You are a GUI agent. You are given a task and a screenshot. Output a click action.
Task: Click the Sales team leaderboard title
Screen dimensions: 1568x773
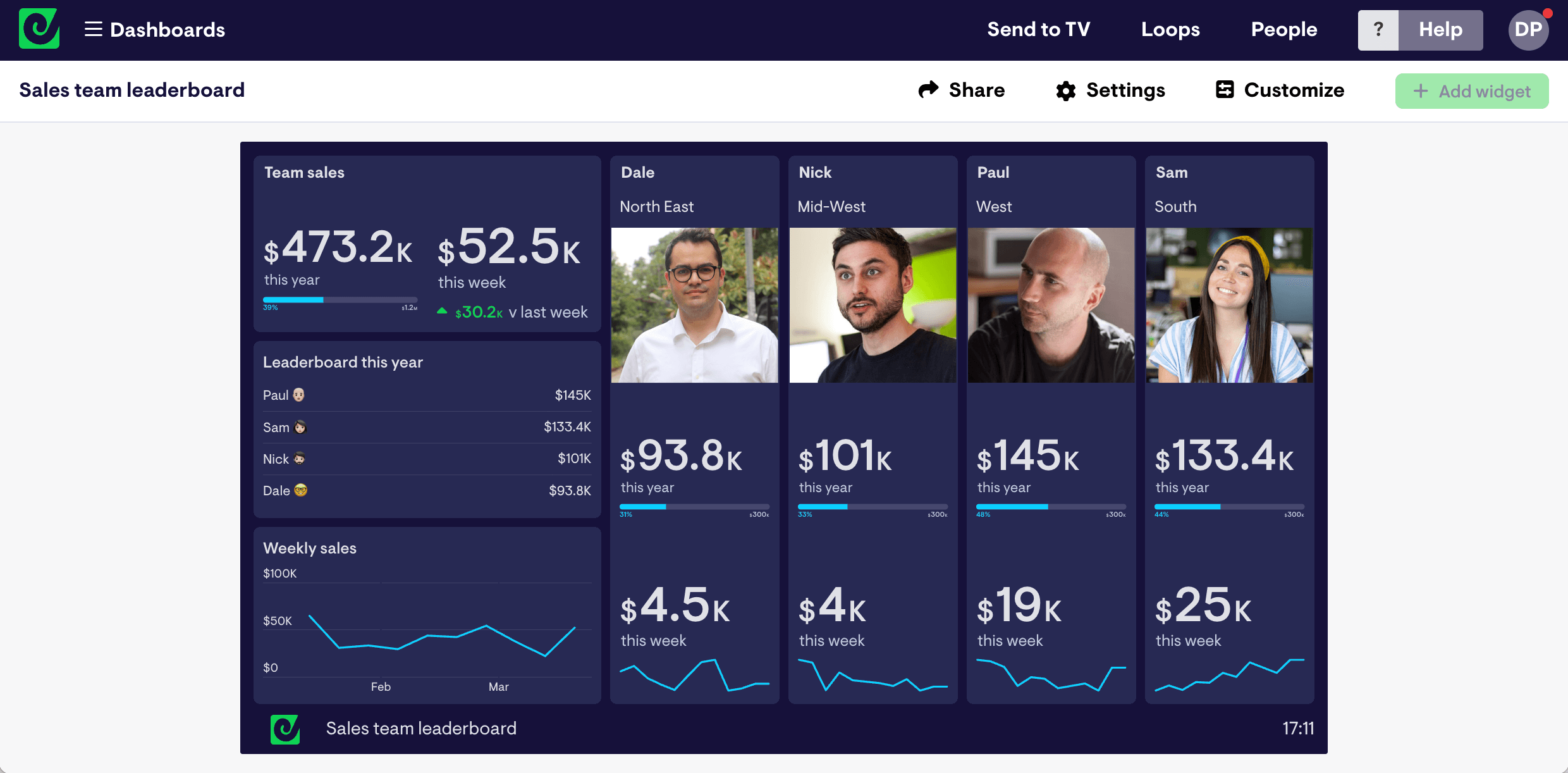pos(132,90)
